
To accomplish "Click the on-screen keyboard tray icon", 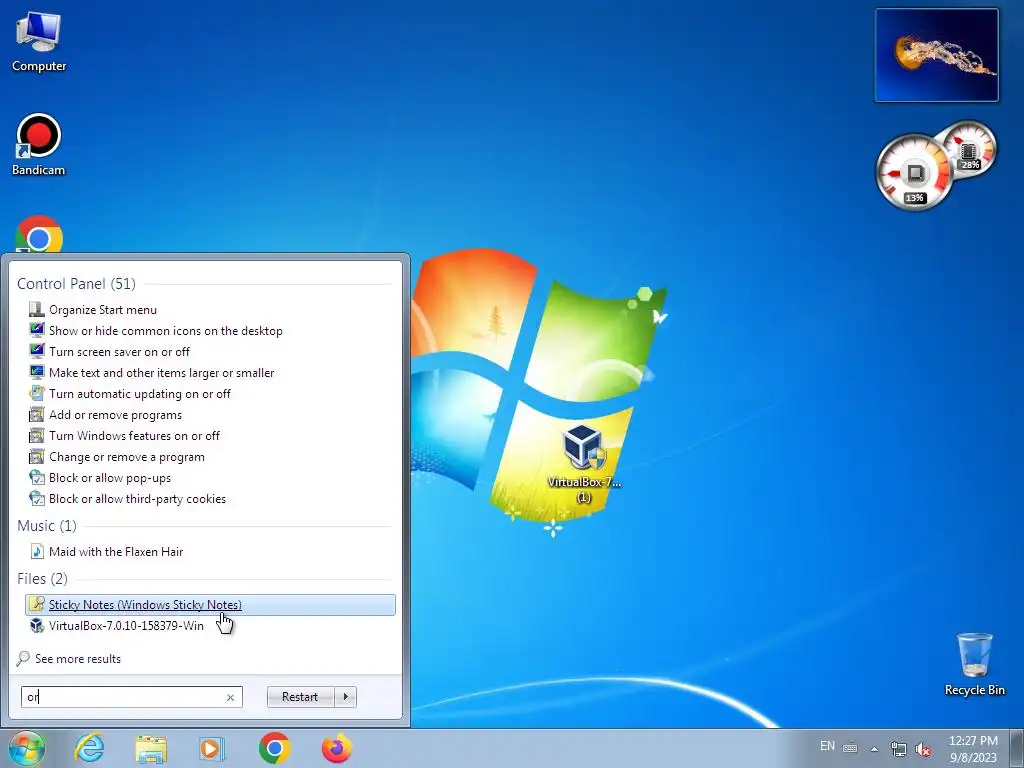I will (850, 748).
